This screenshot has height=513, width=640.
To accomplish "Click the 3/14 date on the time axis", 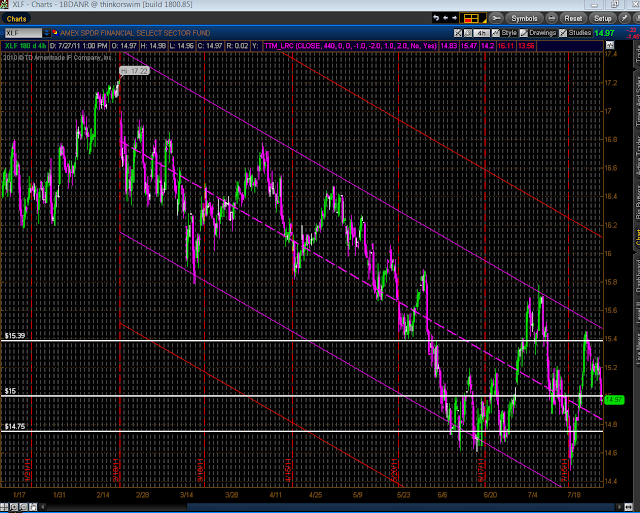I will coord(186,495).
